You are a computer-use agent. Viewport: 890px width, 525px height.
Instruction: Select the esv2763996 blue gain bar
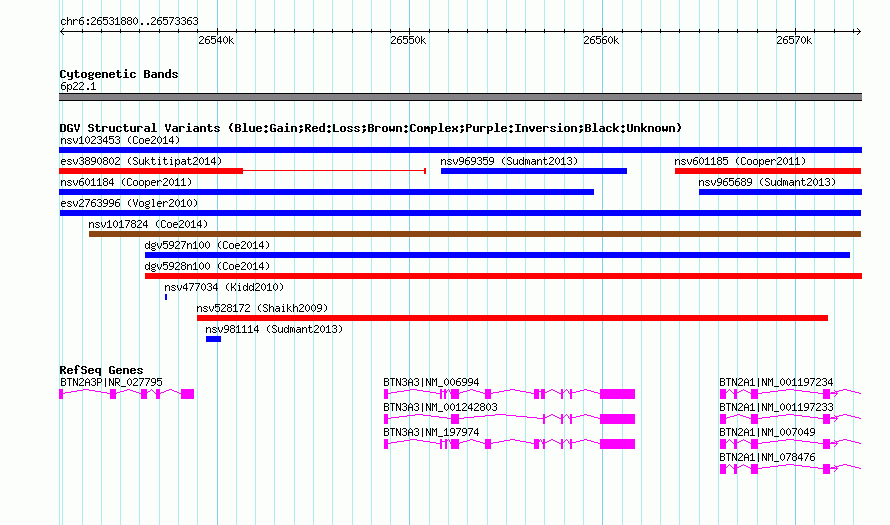460,213
